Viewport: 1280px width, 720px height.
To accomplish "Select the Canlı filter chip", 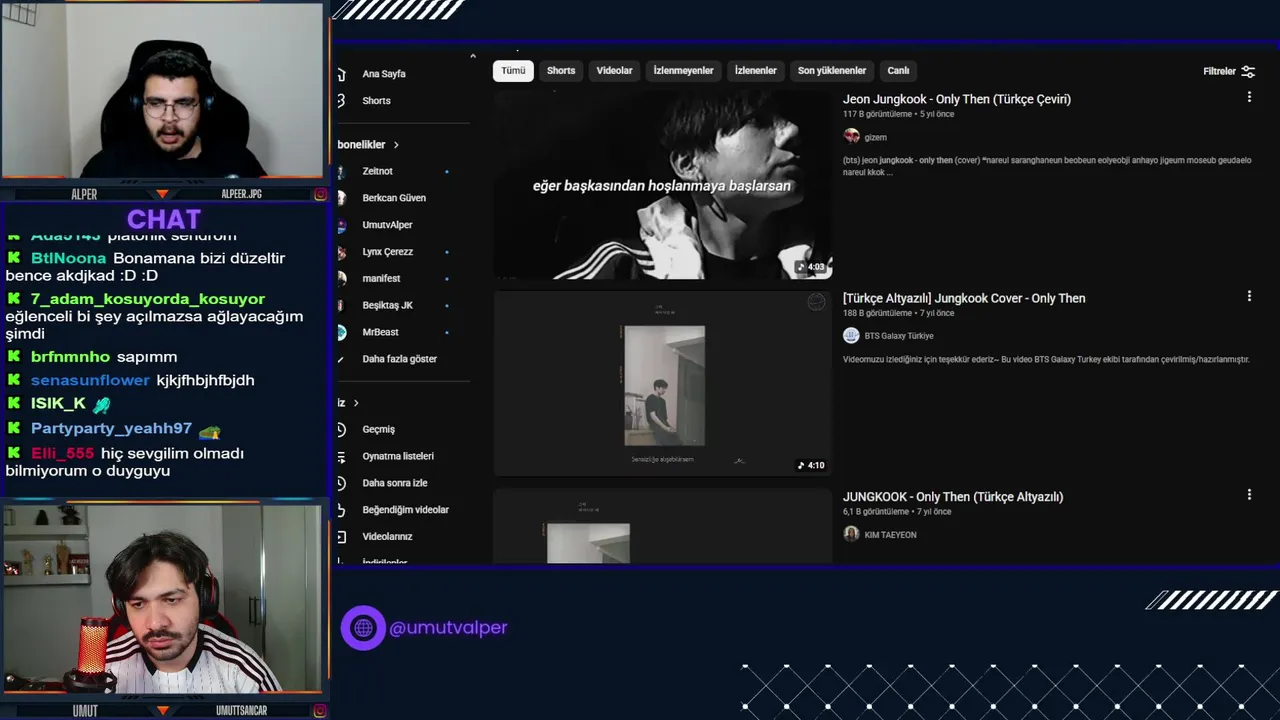I will [899, 71].
